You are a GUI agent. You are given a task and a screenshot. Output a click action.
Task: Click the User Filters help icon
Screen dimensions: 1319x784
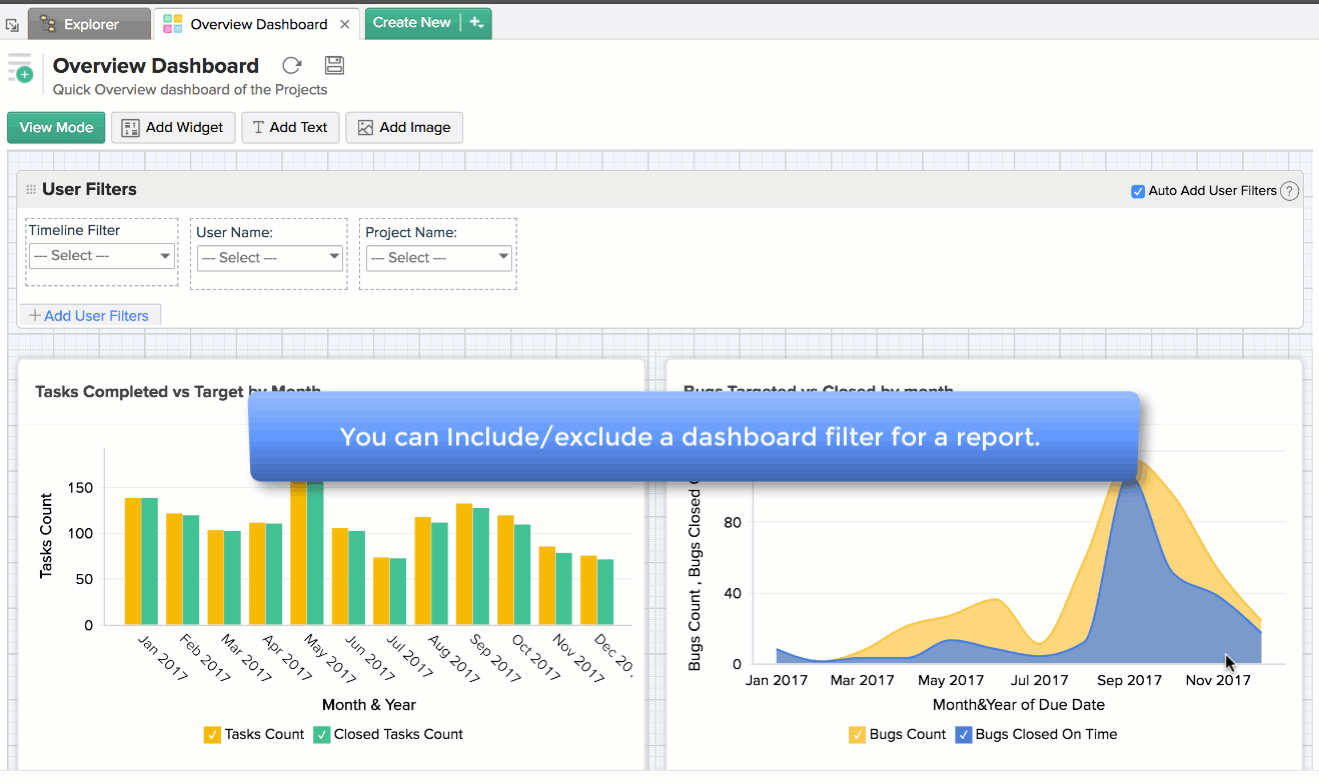(1289, 191)
